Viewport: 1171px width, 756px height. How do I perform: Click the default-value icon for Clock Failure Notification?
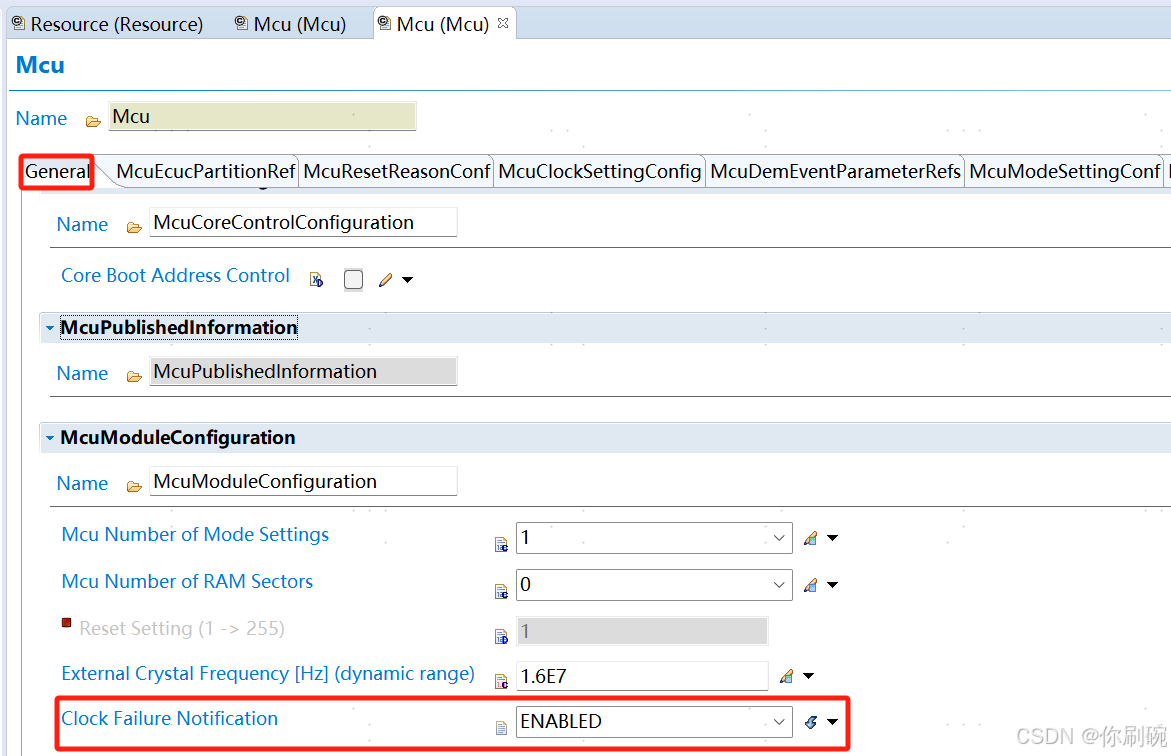tap(810, 722)
